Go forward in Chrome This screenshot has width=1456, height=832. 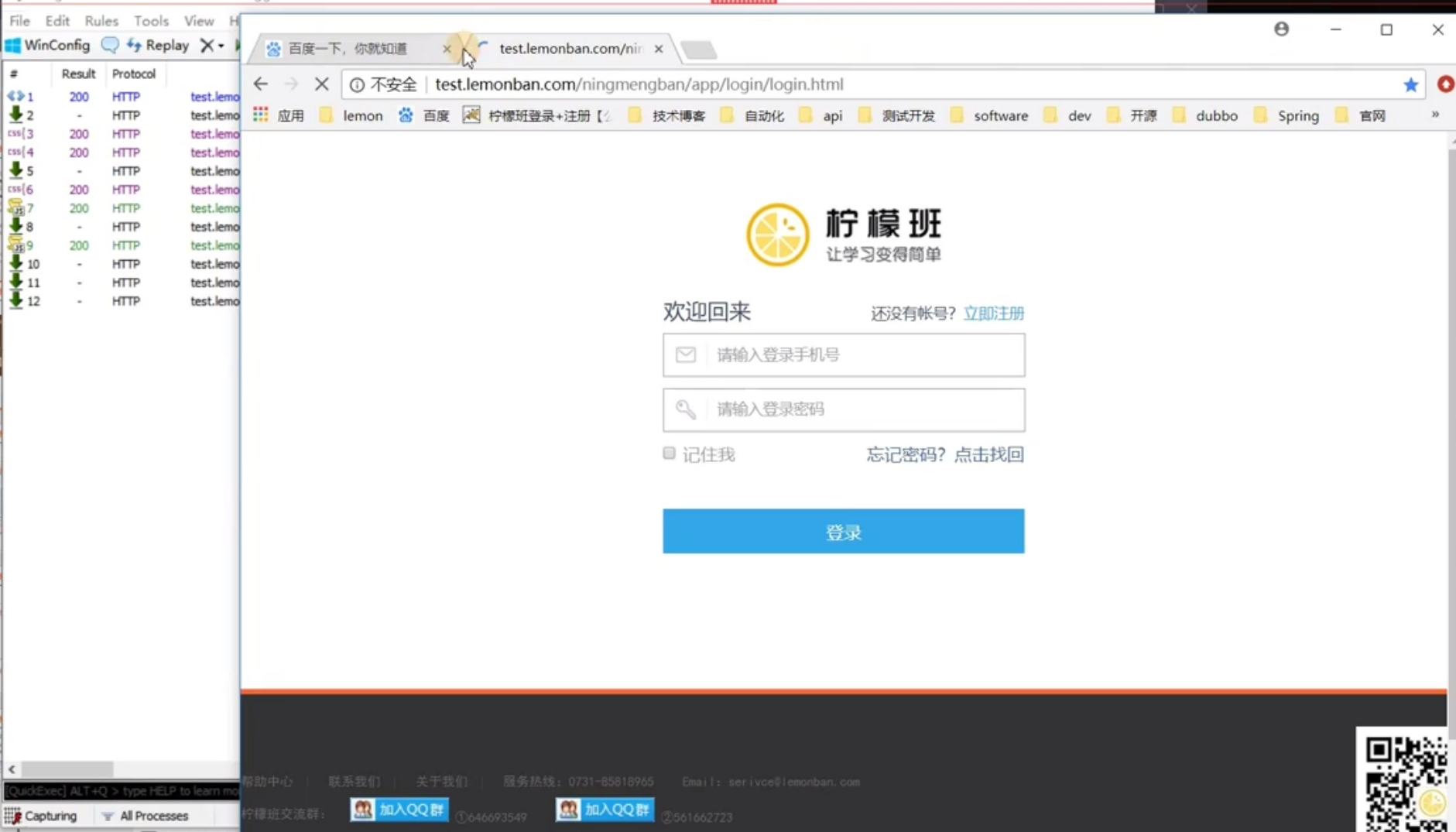coord(291,84)
